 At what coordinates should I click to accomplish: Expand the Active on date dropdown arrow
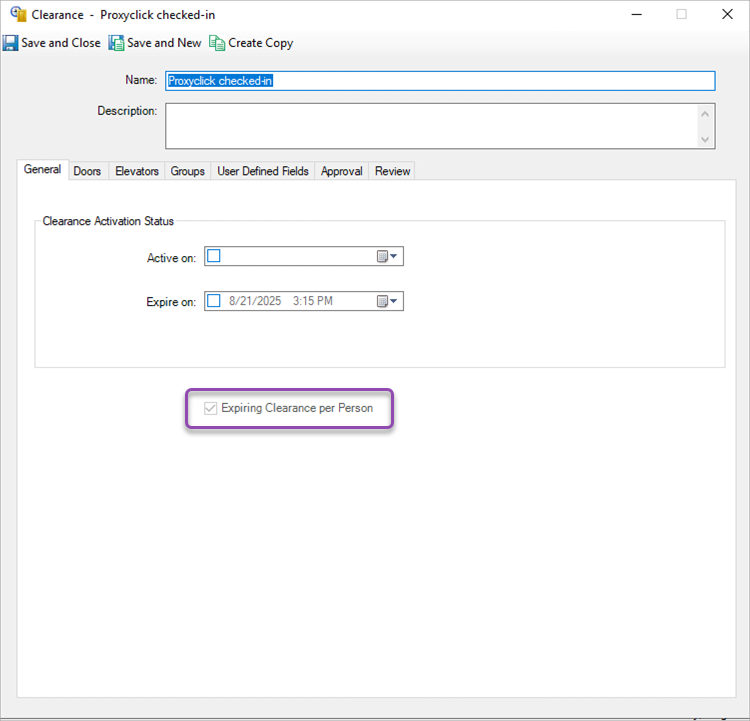[394, 257]
